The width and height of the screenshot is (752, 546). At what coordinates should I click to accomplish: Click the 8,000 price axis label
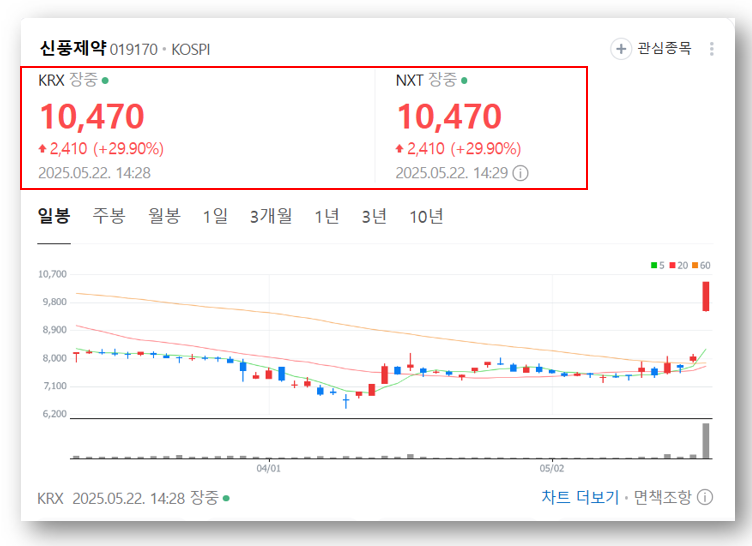tap(55, 358)
